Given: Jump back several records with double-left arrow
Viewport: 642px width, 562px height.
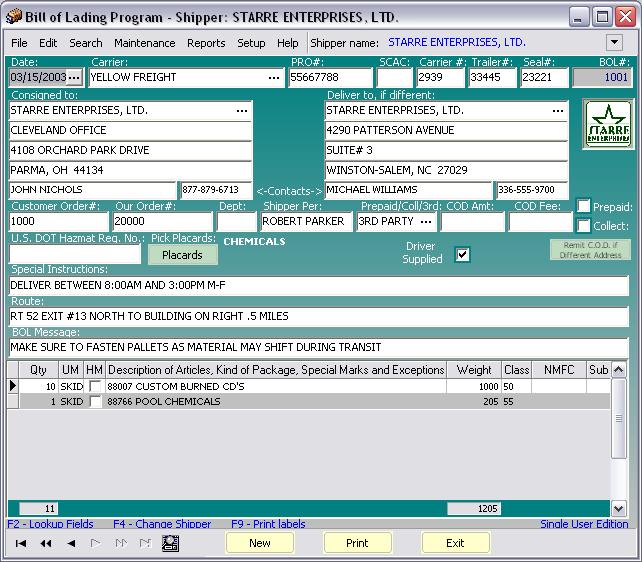Looking at the screenshot, I should click(x=46, y=543).
